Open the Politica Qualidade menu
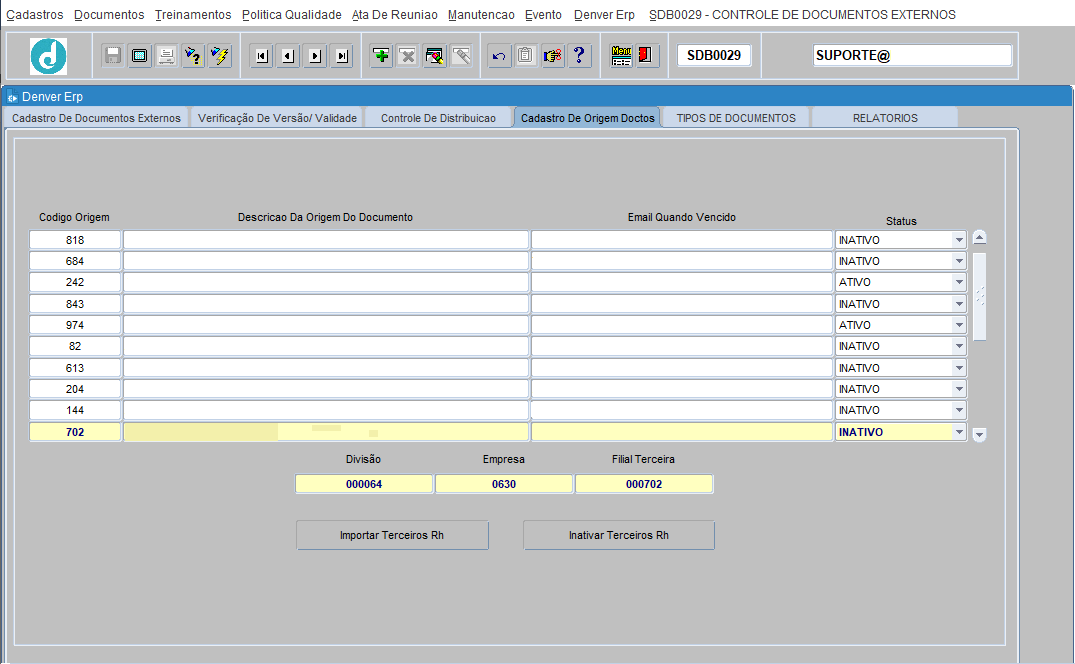 click(291, 14)
